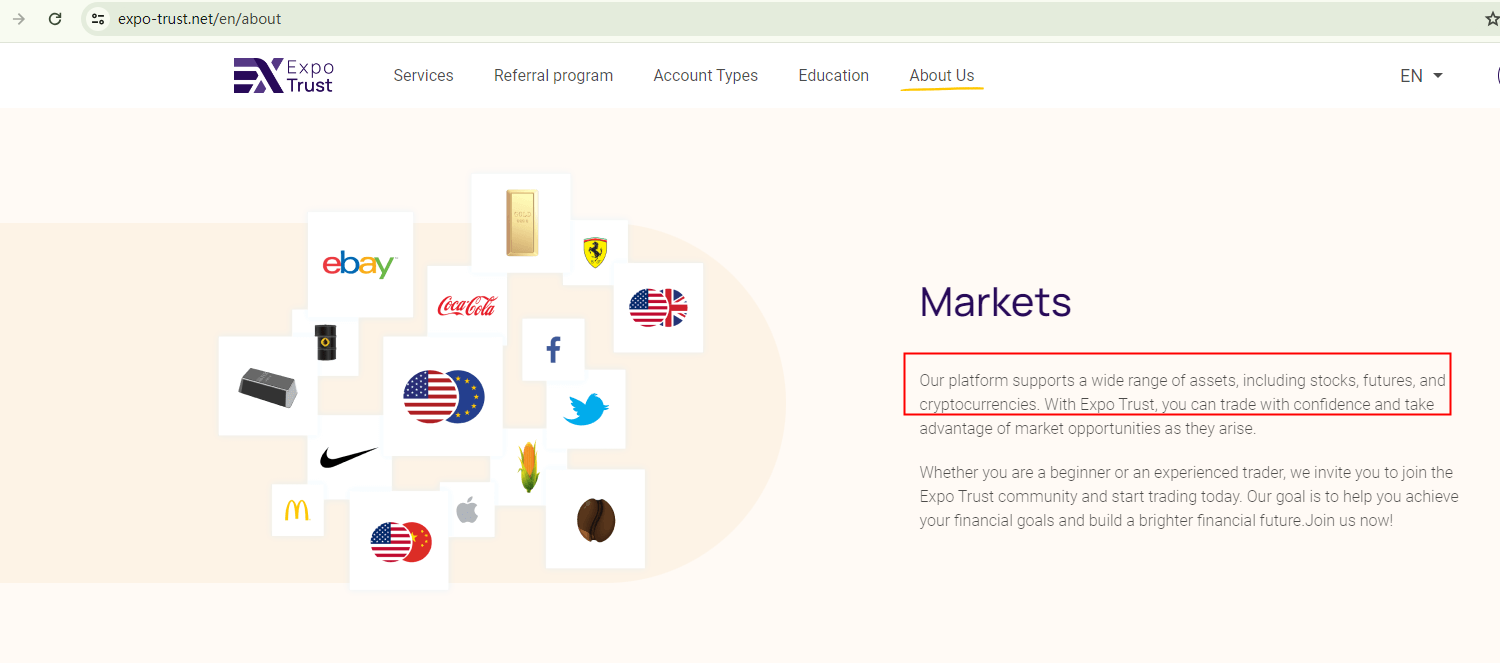Click the Ferrari logo tile
Viewport: 1500px width, 663px height.
[595, 252]
